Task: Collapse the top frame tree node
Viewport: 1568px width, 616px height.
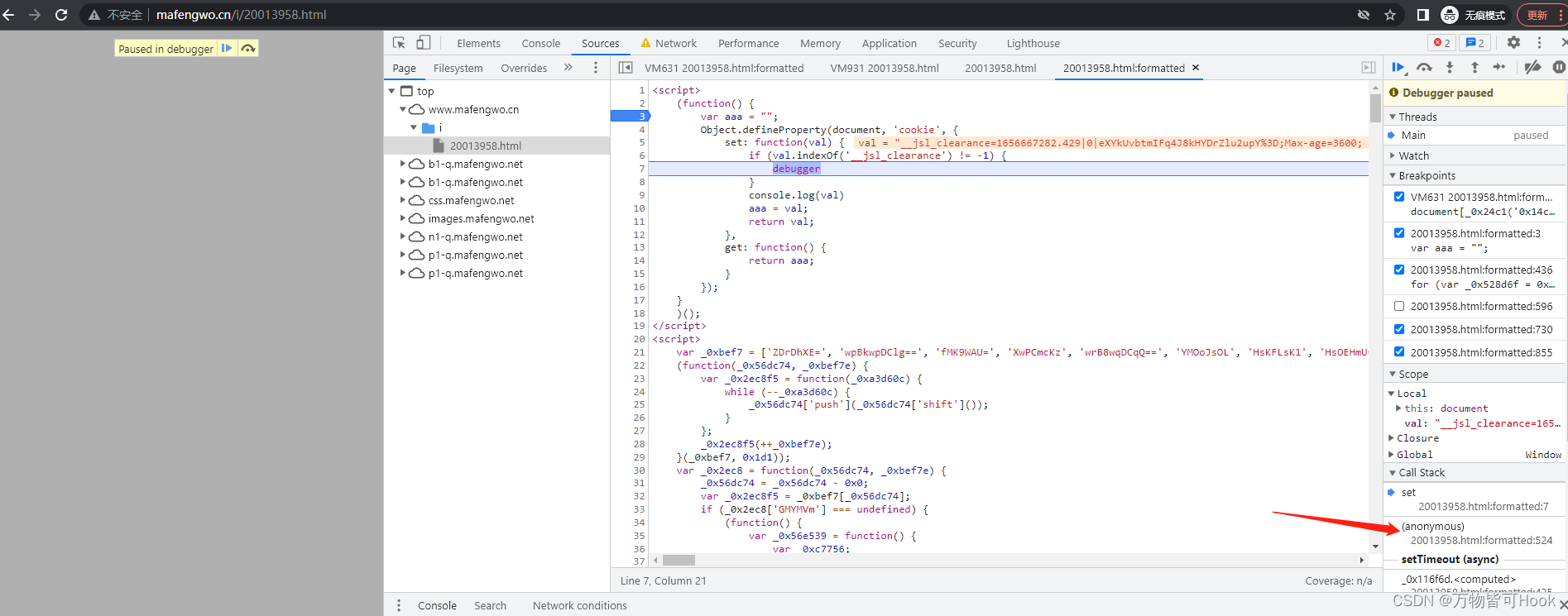Action: coord(392,91)
